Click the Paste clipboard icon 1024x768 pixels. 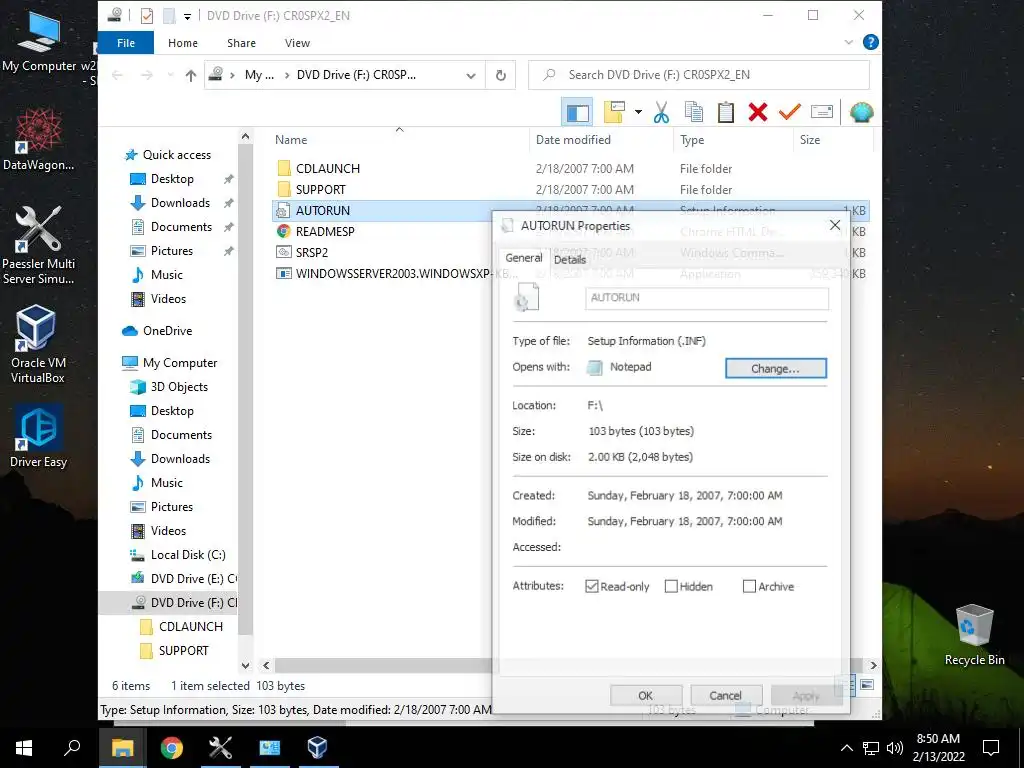click(726, 112)
